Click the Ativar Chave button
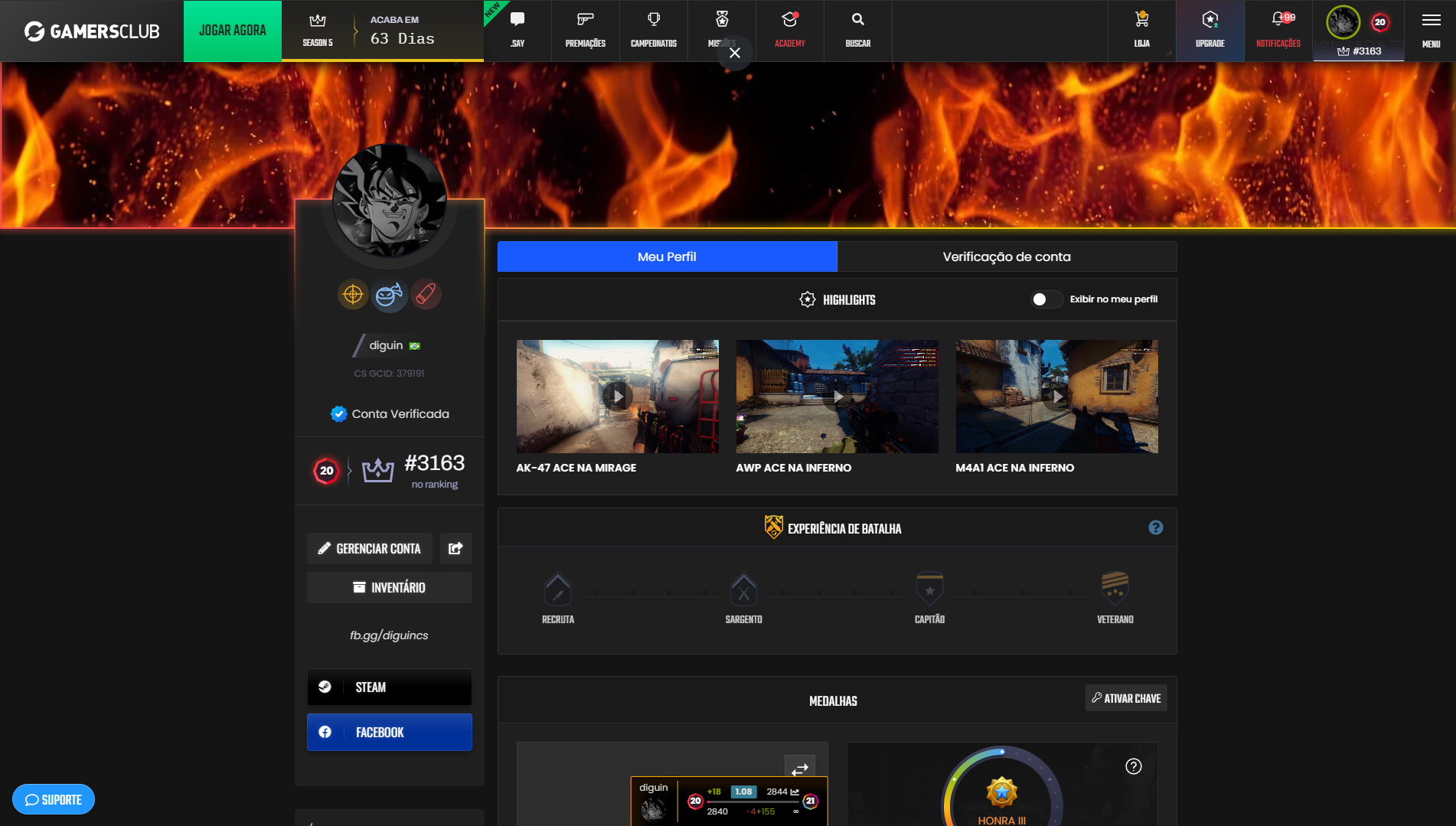Screen dimensions: 1456x826 [x=1126, y=698]
